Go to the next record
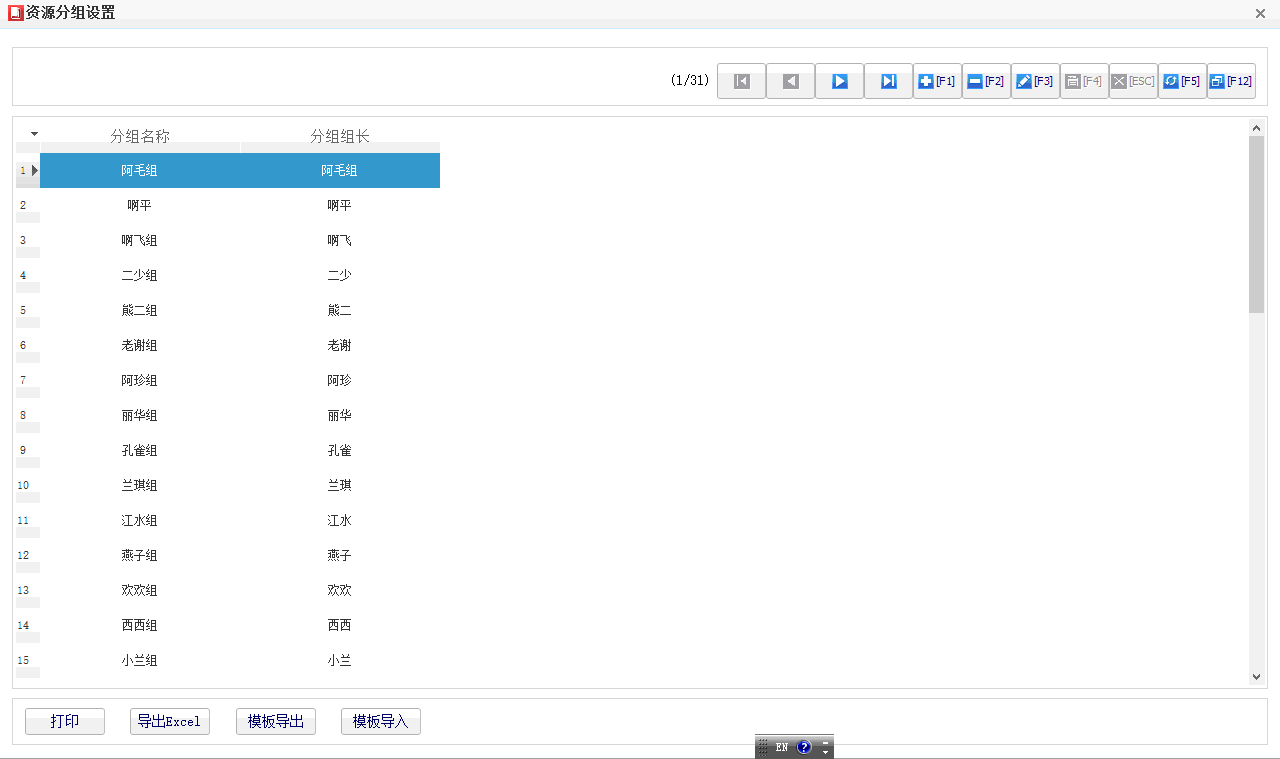 click(839, 81)
